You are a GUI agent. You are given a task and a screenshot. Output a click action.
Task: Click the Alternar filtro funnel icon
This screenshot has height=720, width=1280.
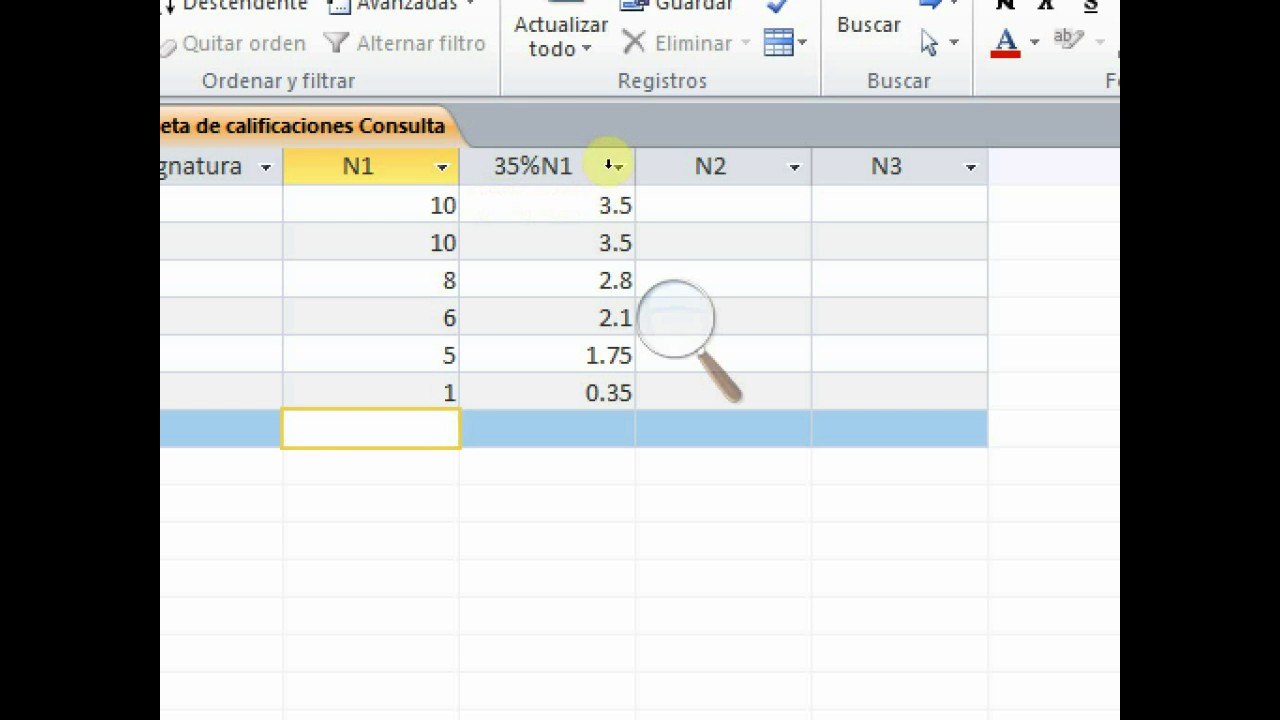(336, 43)
